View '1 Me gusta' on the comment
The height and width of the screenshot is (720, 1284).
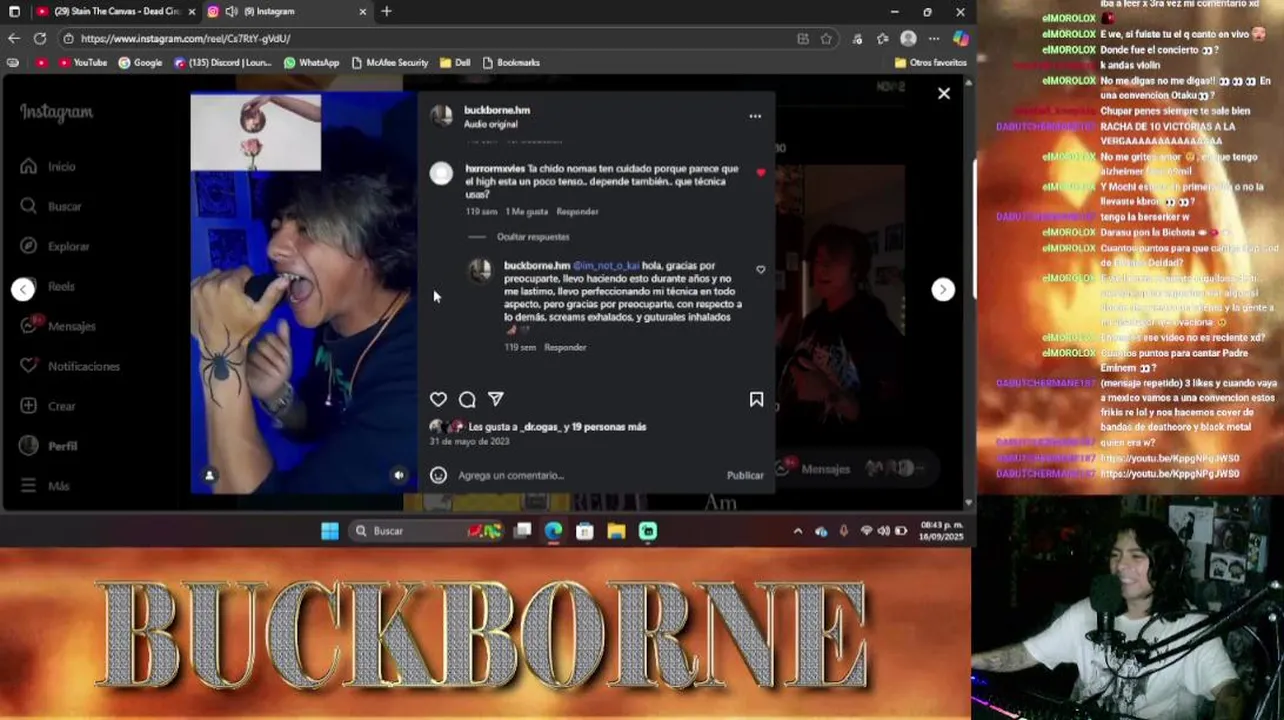pos(526,212)
